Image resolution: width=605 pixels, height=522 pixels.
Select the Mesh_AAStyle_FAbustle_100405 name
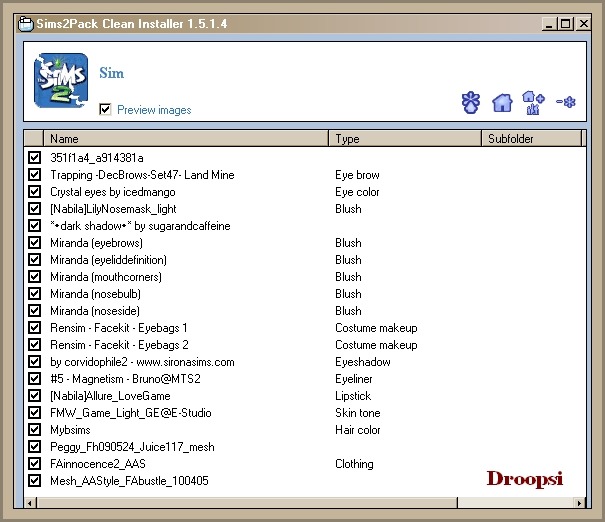click(x=129, y=481)
